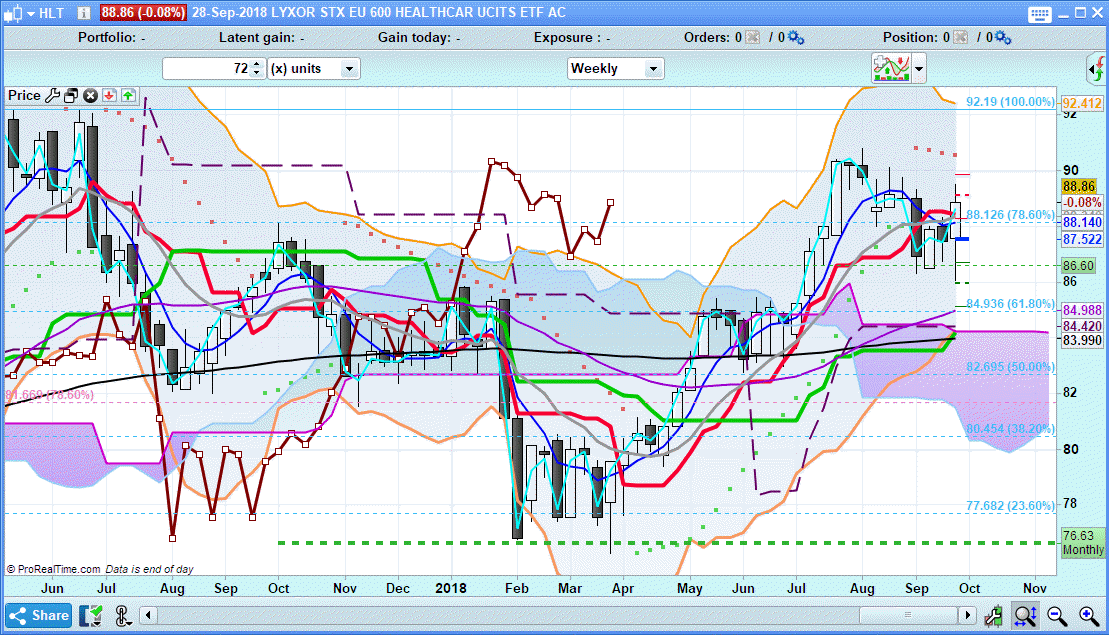
Task: Click the 80.454 (38.20%) Fibonacci label
Action: point(1010,429)
